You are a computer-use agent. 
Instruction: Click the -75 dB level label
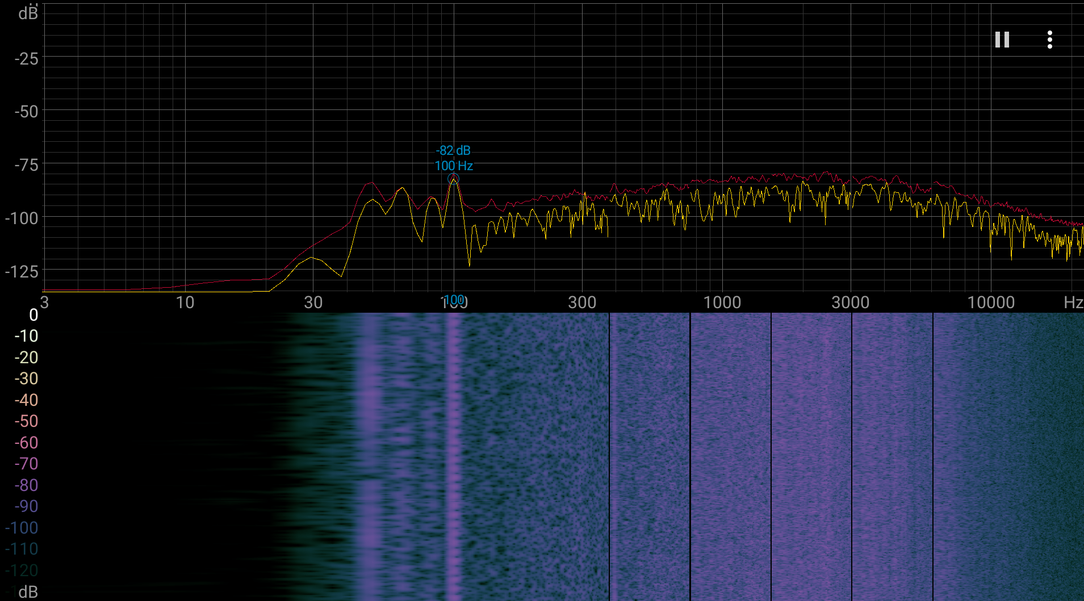(x=26, y=165)
